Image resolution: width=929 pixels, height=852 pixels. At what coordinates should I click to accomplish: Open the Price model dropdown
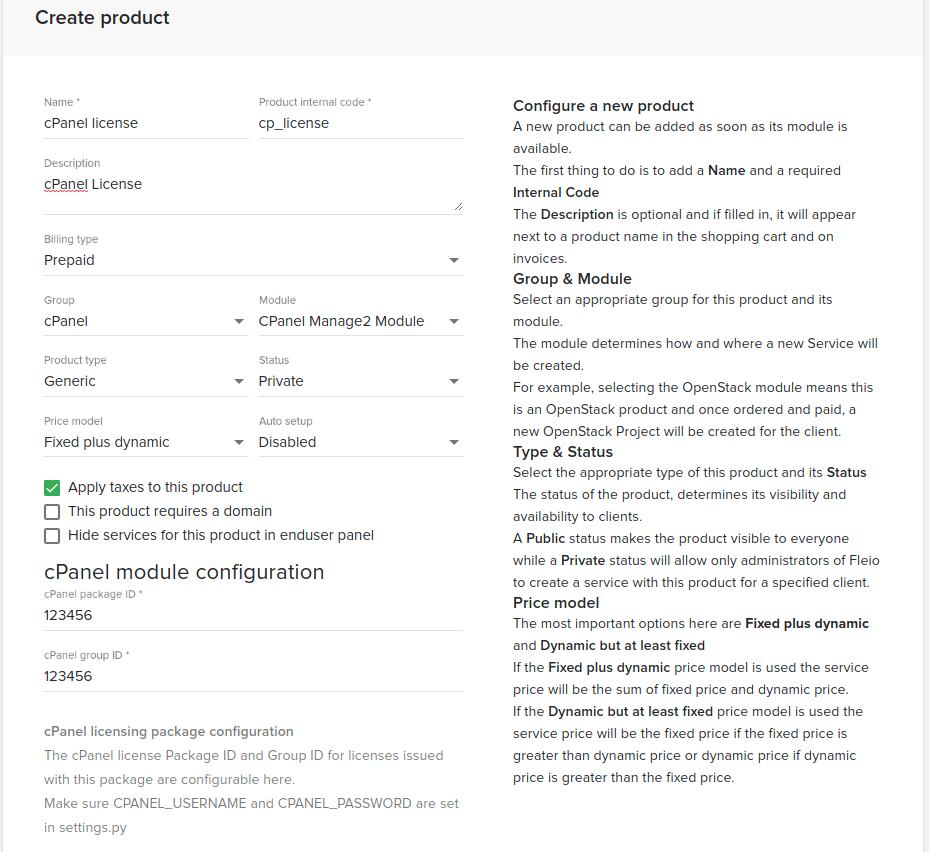[140, 442]
